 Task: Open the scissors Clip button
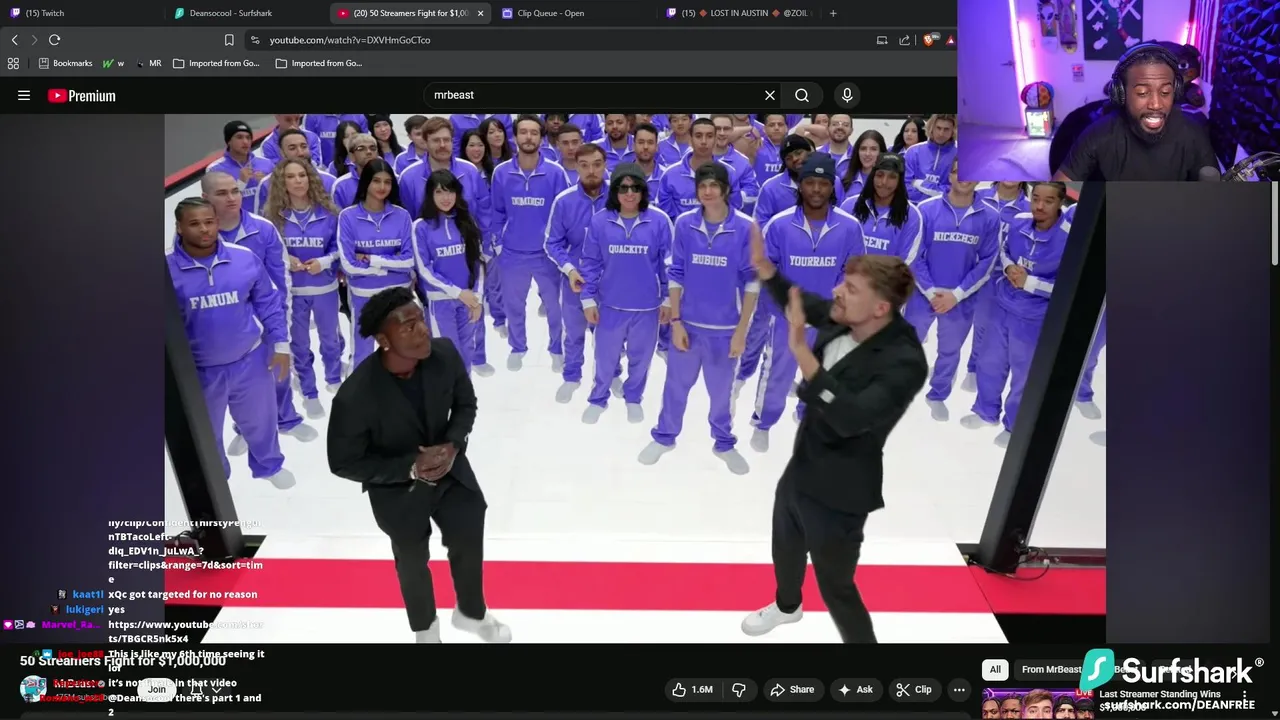click(914, 690)
